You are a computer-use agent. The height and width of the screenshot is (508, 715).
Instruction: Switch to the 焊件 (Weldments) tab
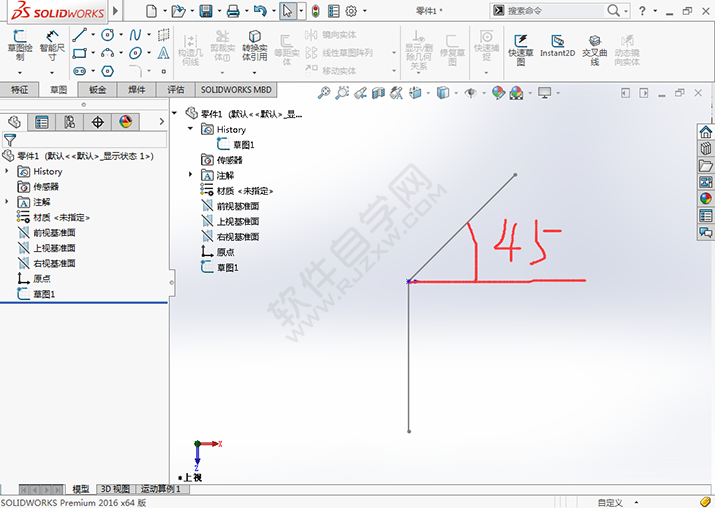[137, 90]
